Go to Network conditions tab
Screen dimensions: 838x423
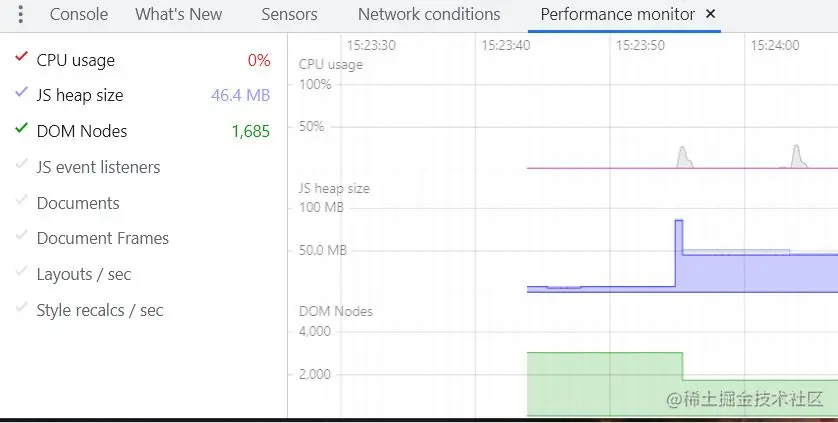pyautogui.click(x=429, y=15)
